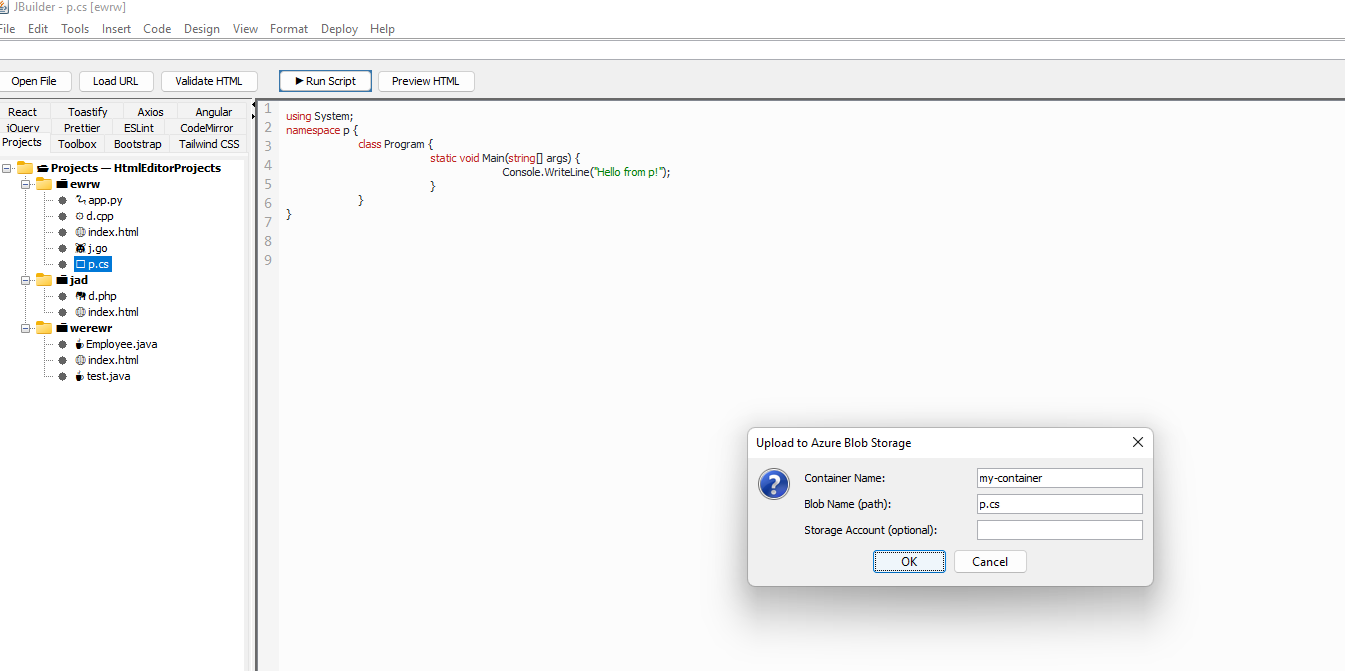
Task: Select app.py in the project tree
Action: (99, 200)
